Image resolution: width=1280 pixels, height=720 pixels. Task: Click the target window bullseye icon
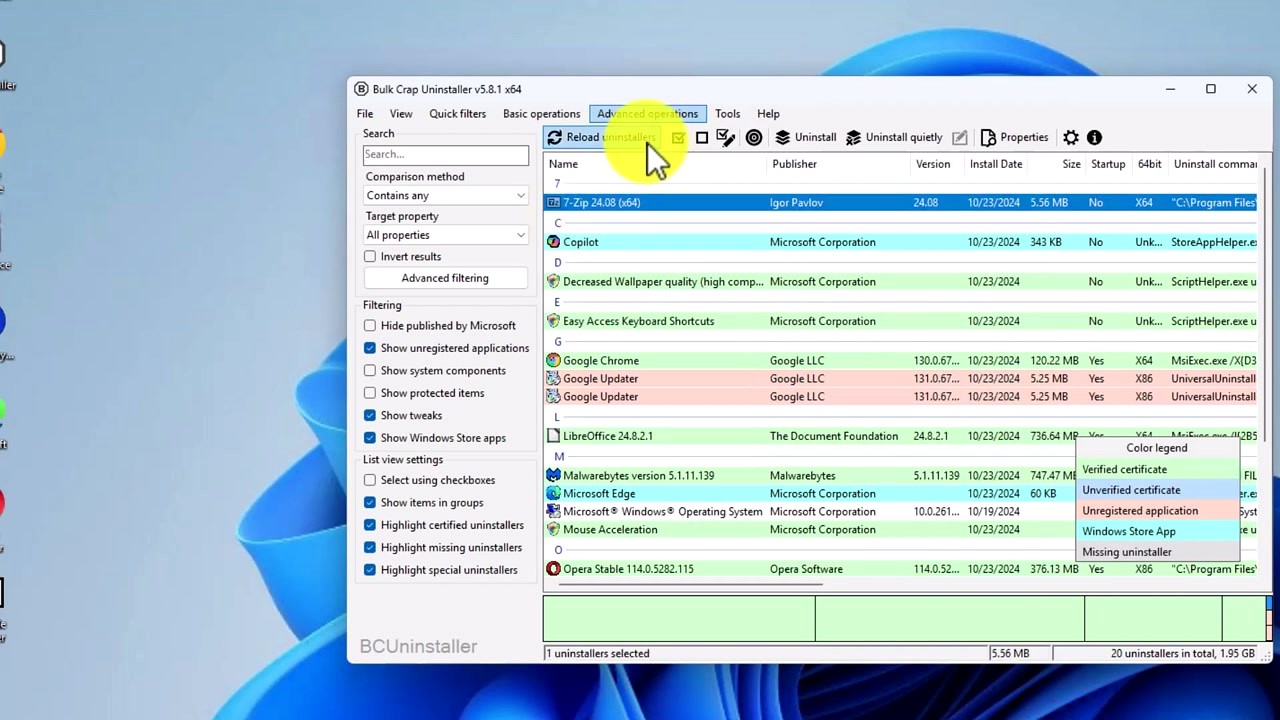(x=753, y=137)
